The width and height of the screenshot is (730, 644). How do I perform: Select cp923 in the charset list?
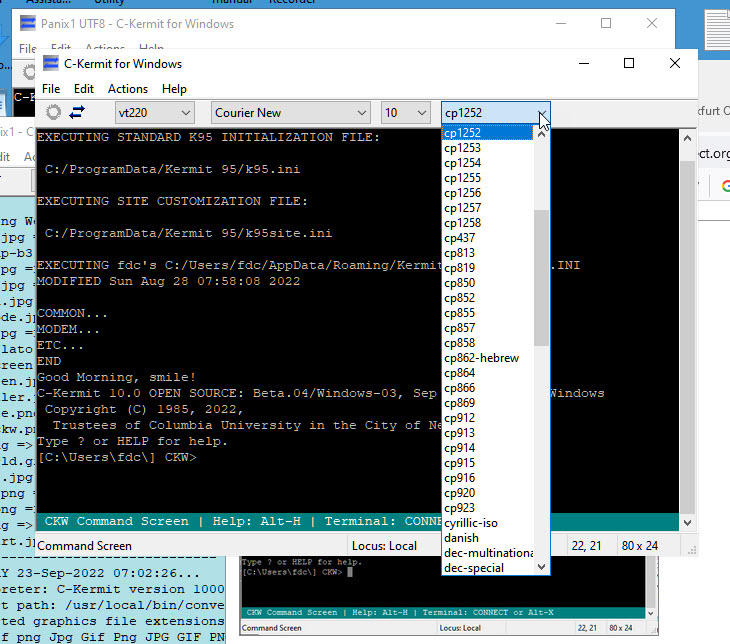[487, 508]
